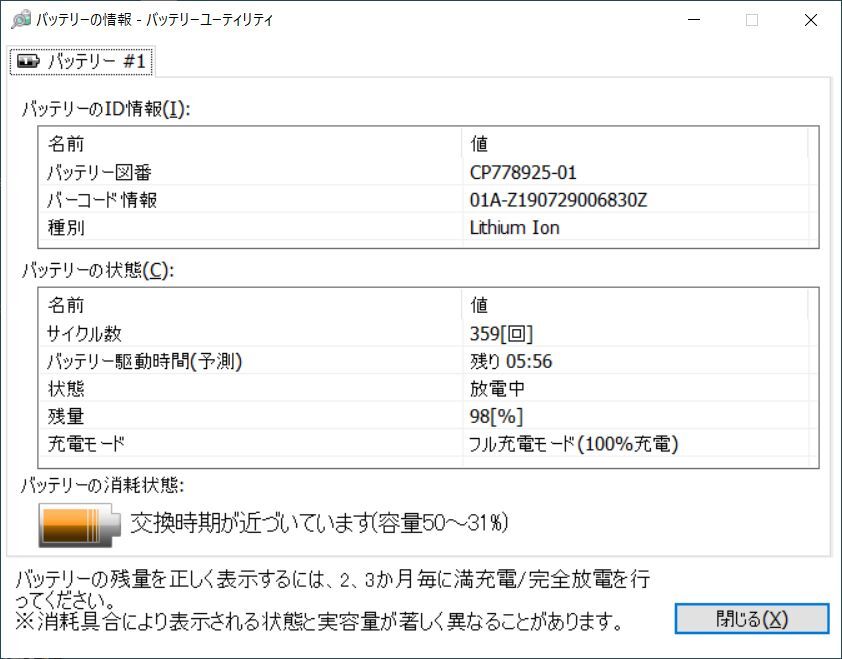Select the 種別 row label
Viewport: 842px width, 659px height.
click(66, 228)
